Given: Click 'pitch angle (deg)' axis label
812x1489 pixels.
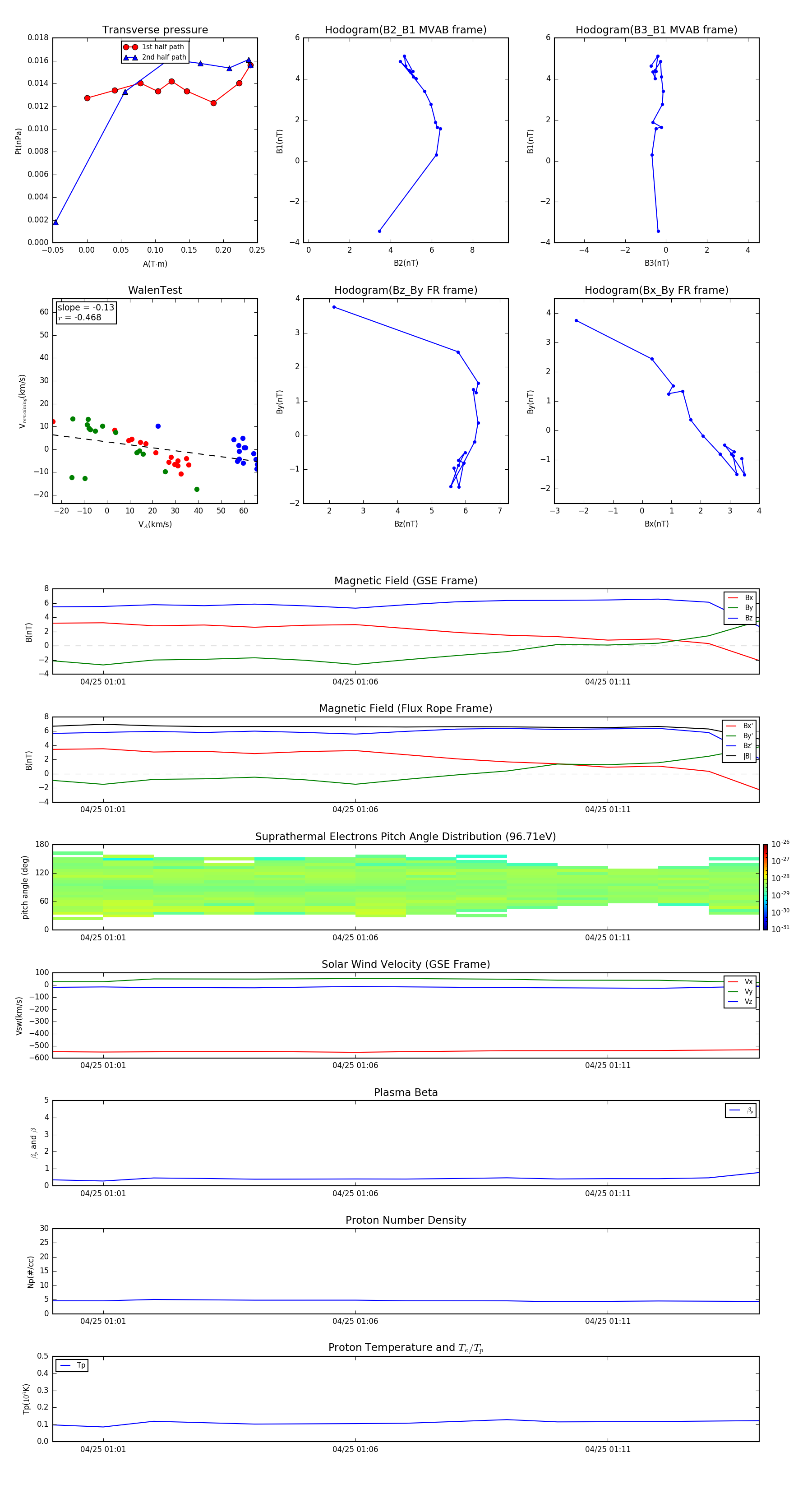Looking at the screenshot, I should 25,887.
